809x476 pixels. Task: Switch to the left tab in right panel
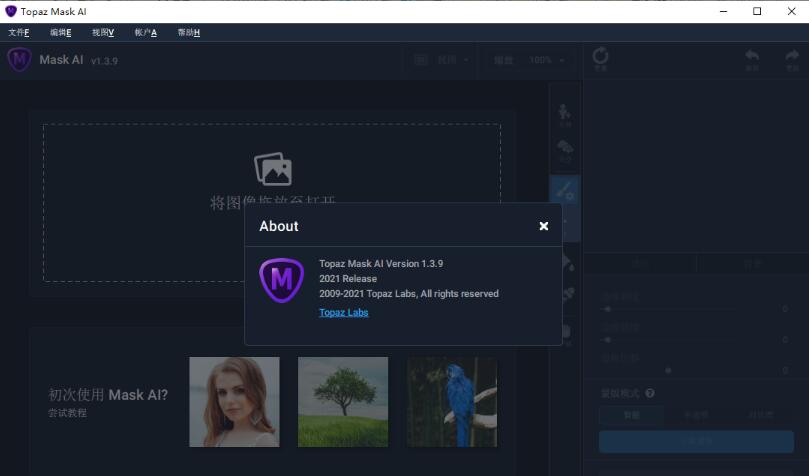coord(640,264)
